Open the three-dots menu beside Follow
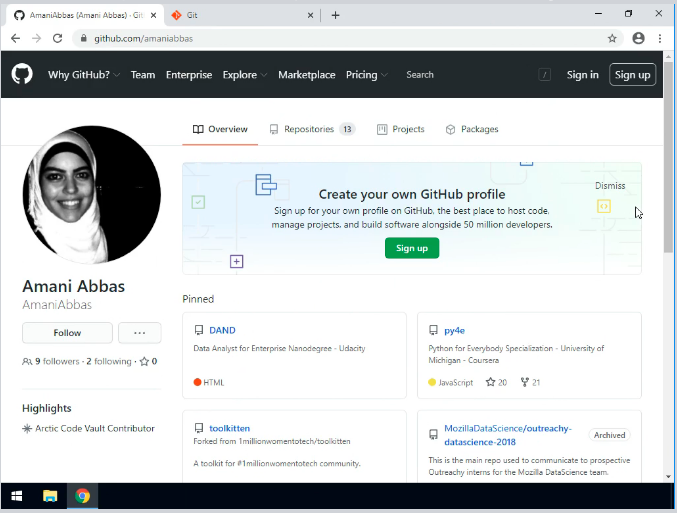Screen dimensions: 677x513 pyautogui.click(x=139, y=333)
